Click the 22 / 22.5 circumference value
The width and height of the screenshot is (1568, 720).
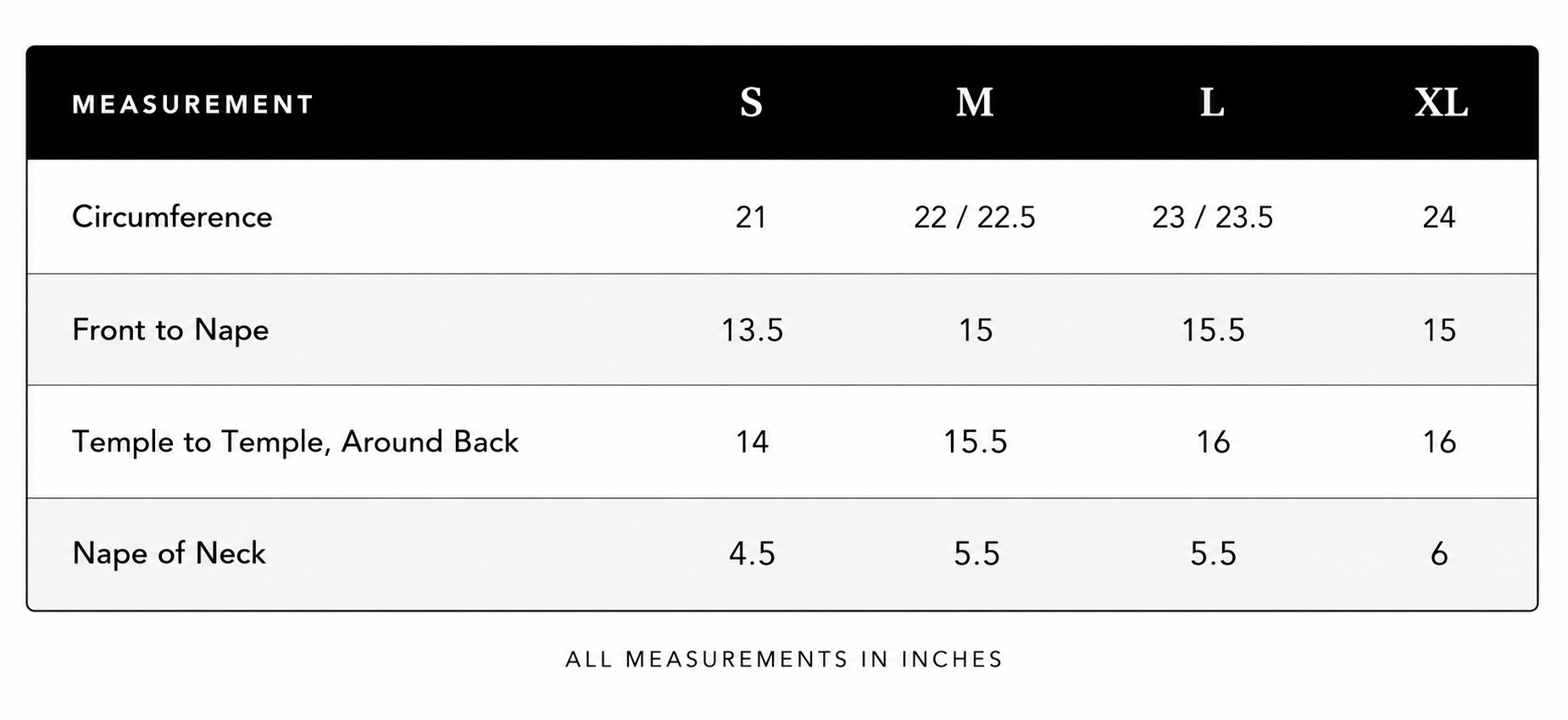[975, 218]
